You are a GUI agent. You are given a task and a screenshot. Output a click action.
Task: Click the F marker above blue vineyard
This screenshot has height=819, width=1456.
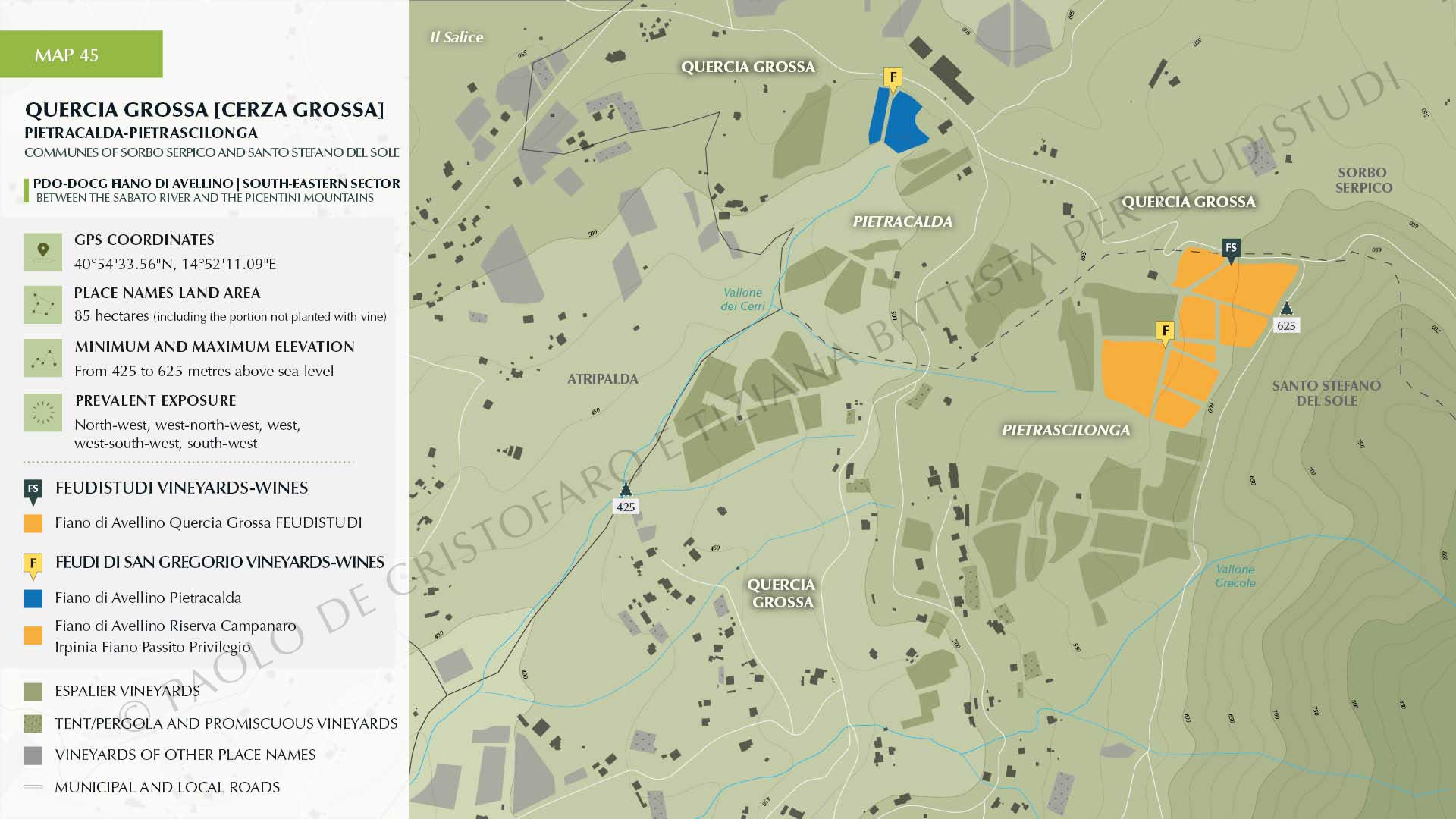tap(893, 79)
